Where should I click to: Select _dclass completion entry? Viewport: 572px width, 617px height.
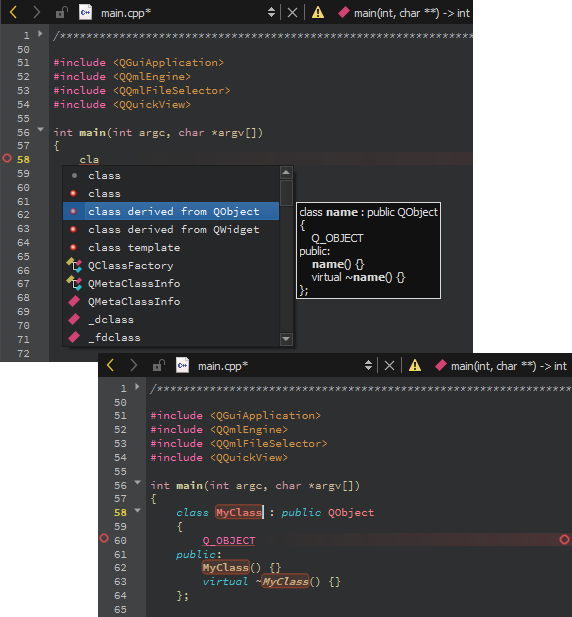click(x=171, y=320)
